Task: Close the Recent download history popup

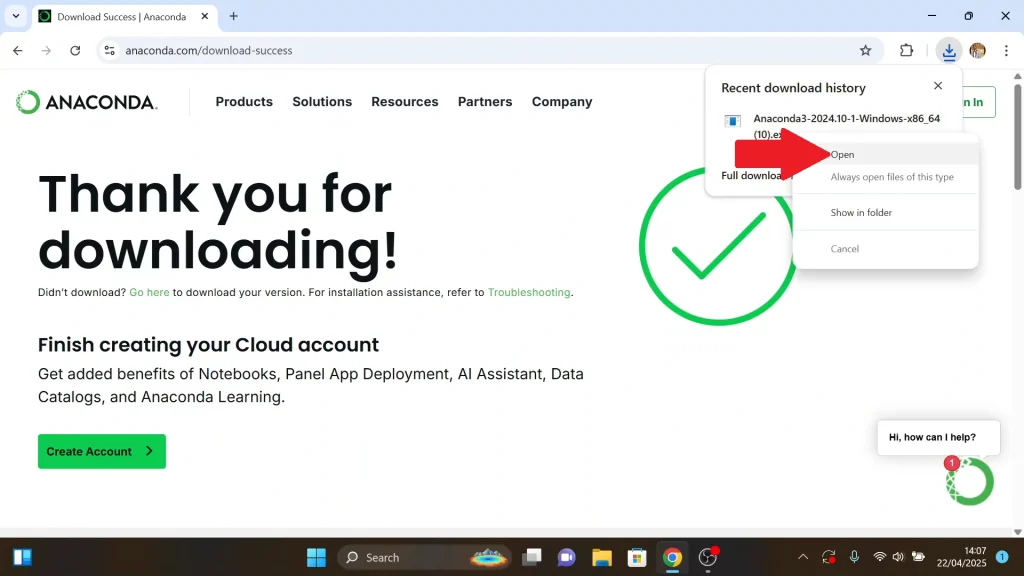Action: [x=938, y=86]
